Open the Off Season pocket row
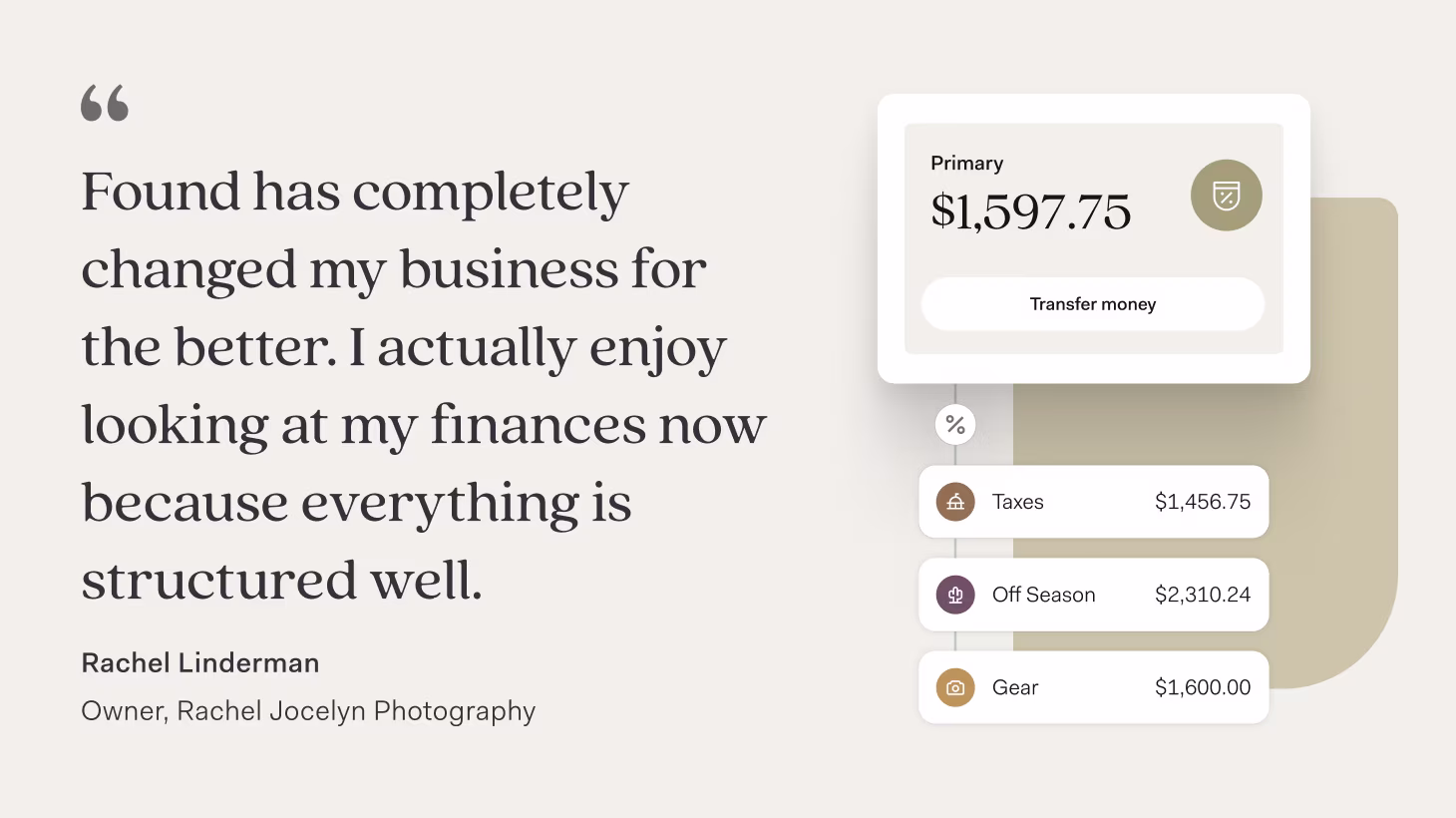The image size is (1456, 818). 1094,595
